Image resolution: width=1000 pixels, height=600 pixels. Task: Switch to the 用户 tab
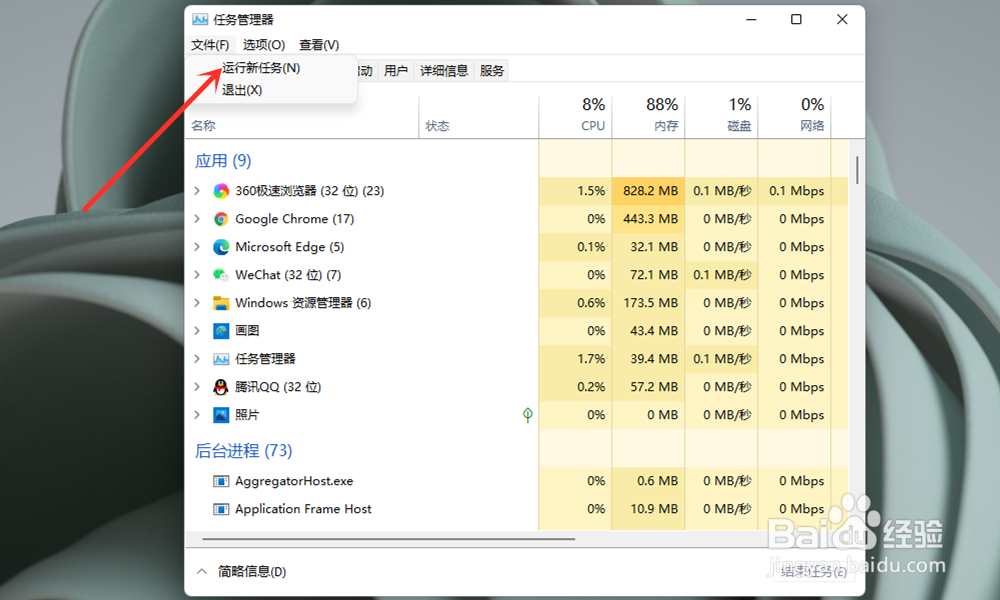pyautogui.click(x=395, y=71)
